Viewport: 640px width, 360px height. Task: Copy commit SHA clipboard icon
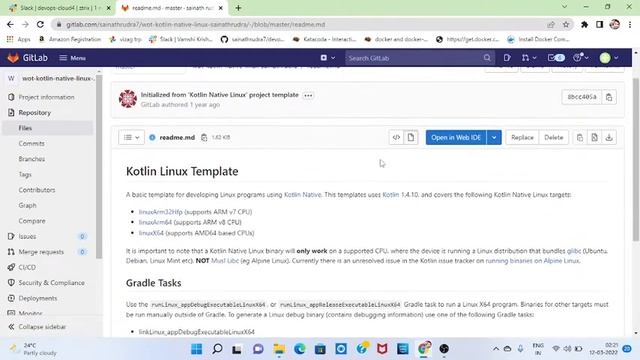pyautogui.click(x=609, y=97)
